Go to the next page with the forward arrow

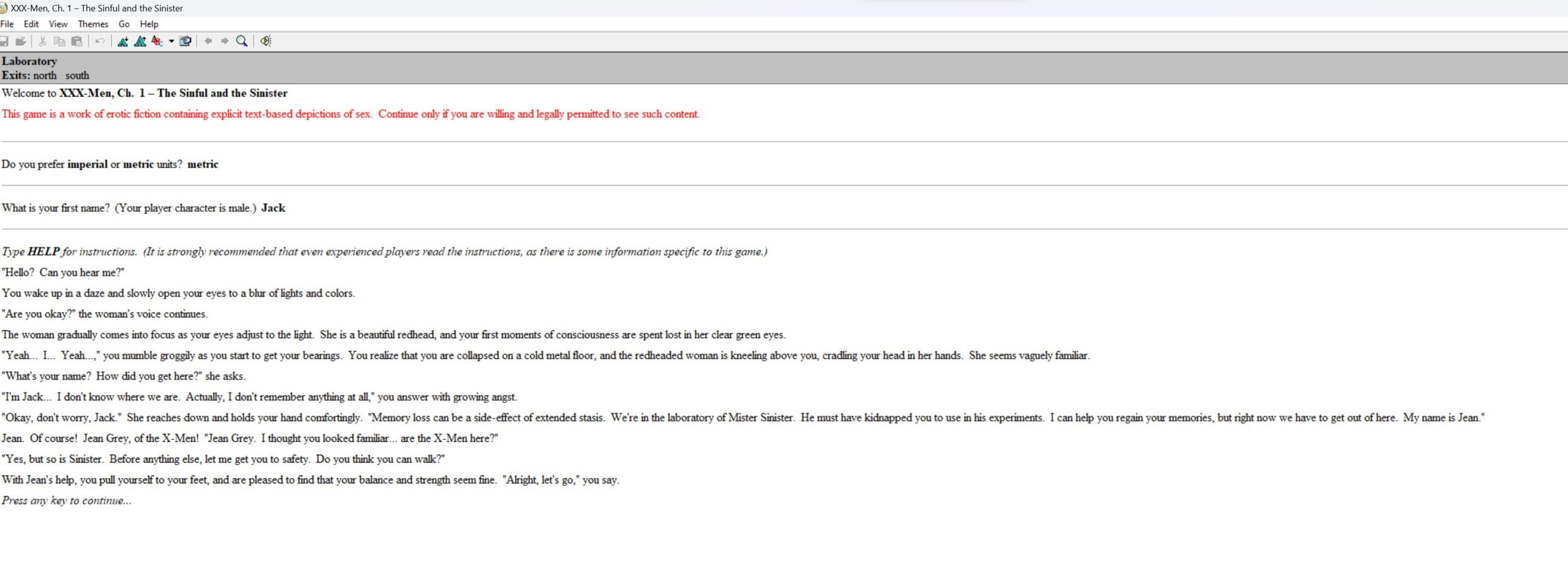225,41
